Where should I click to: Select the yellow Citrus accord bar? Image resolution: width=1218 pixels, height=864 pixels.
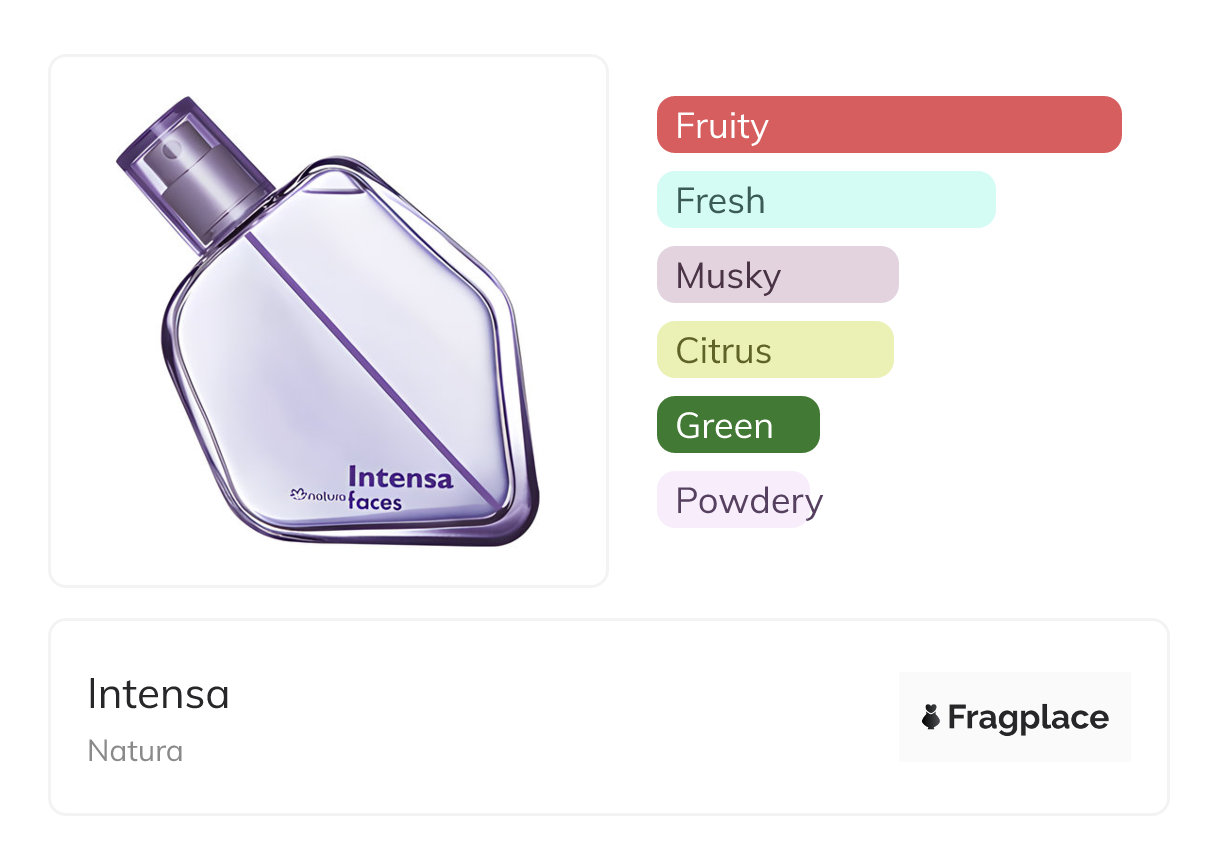pyautogui.click(x=775, y=350)
